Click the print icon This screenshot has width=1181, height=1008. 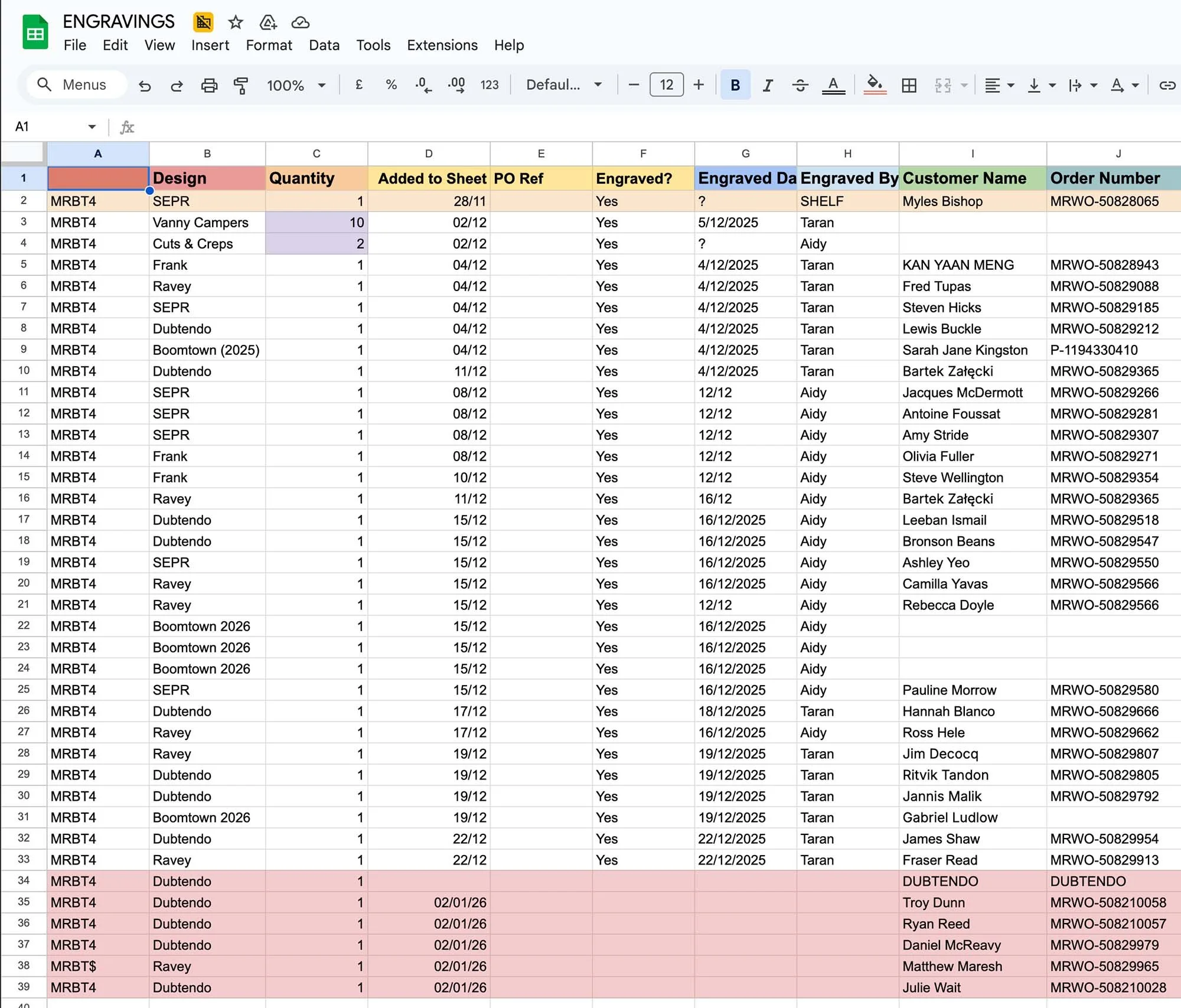(x=209, y=86)
